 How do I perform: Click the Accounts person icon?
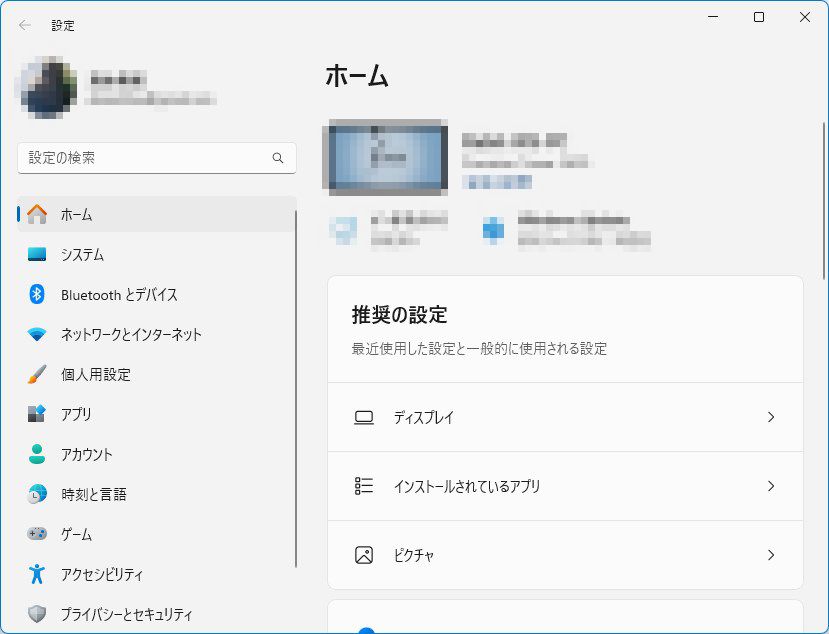[x=37, y=454]
